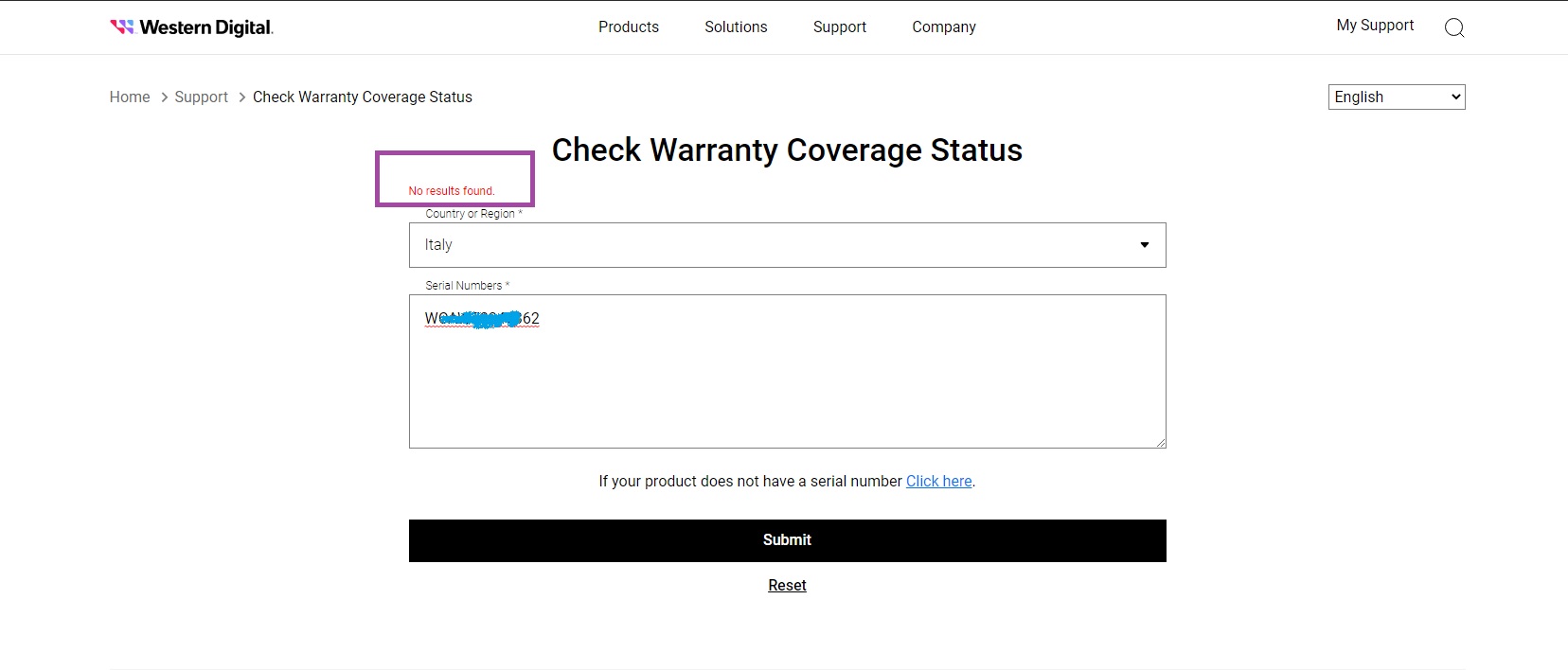Open the Products menu
The width and height of the screenshot is (1568, 670).
click(x=629, y=27)
